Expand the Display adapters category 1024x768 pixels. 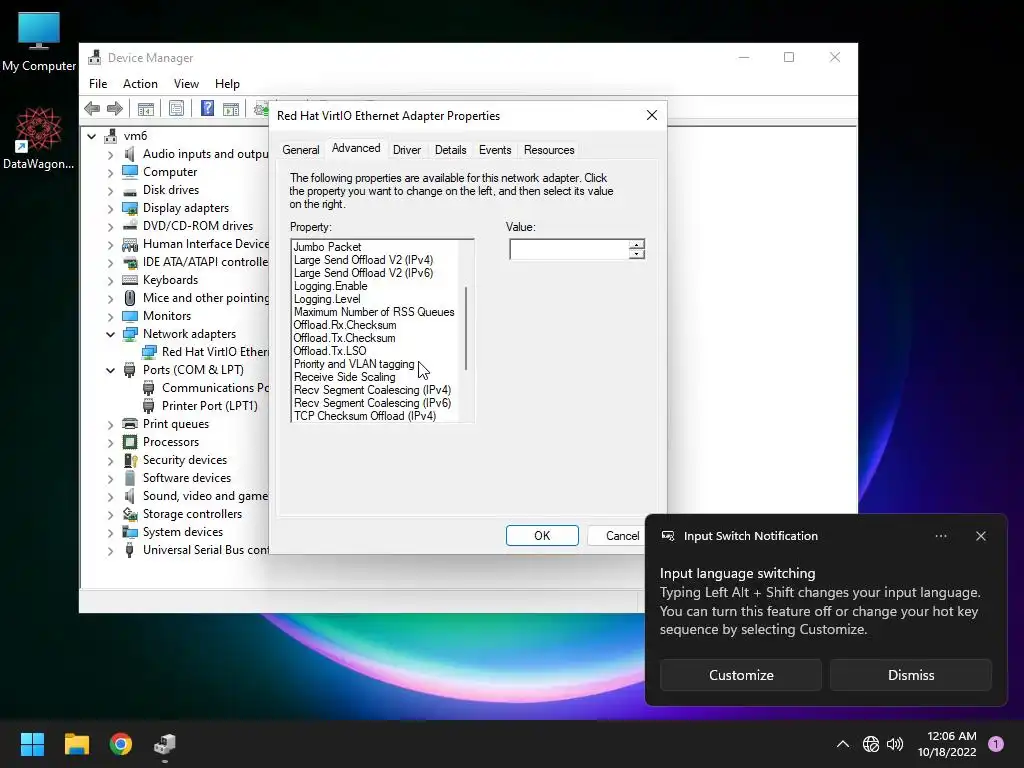point(110,208)
